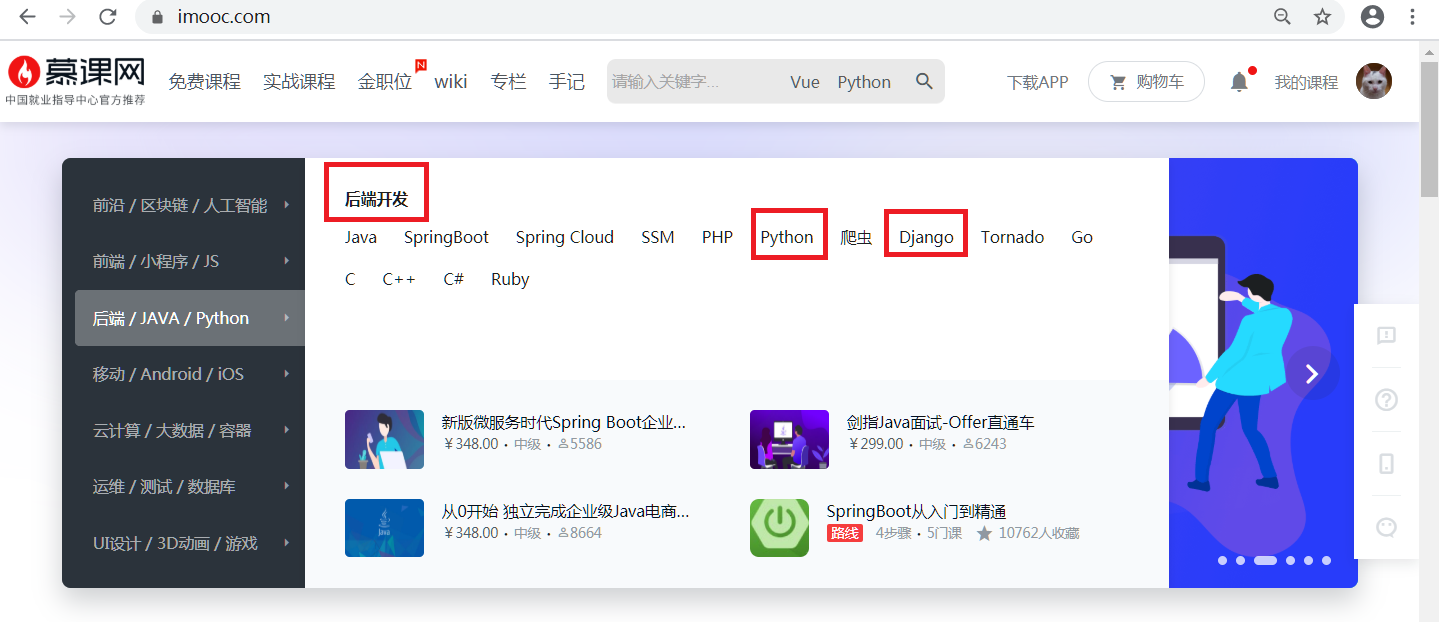
Task: Select the Go topic link
Action: pyautogui.click(x=1082, y=237)
